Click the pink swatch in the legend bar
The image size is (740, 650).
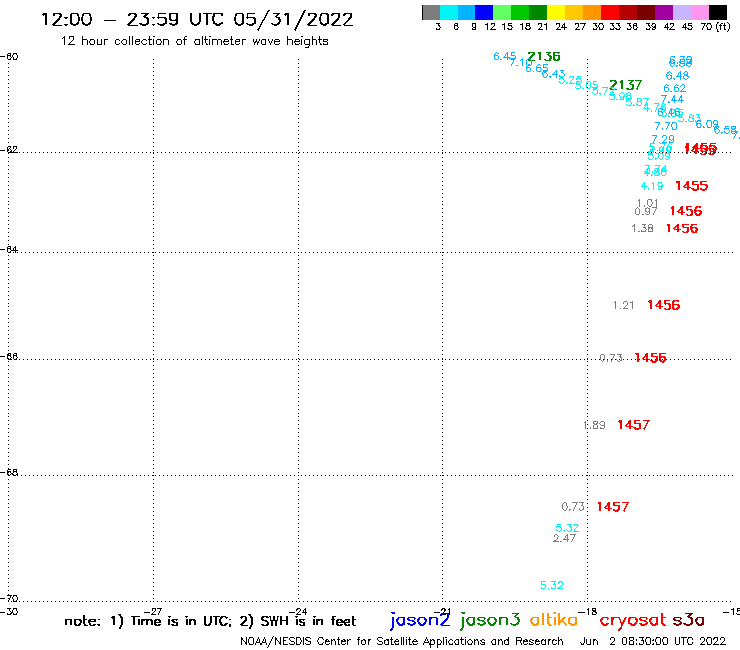[700, 12]
